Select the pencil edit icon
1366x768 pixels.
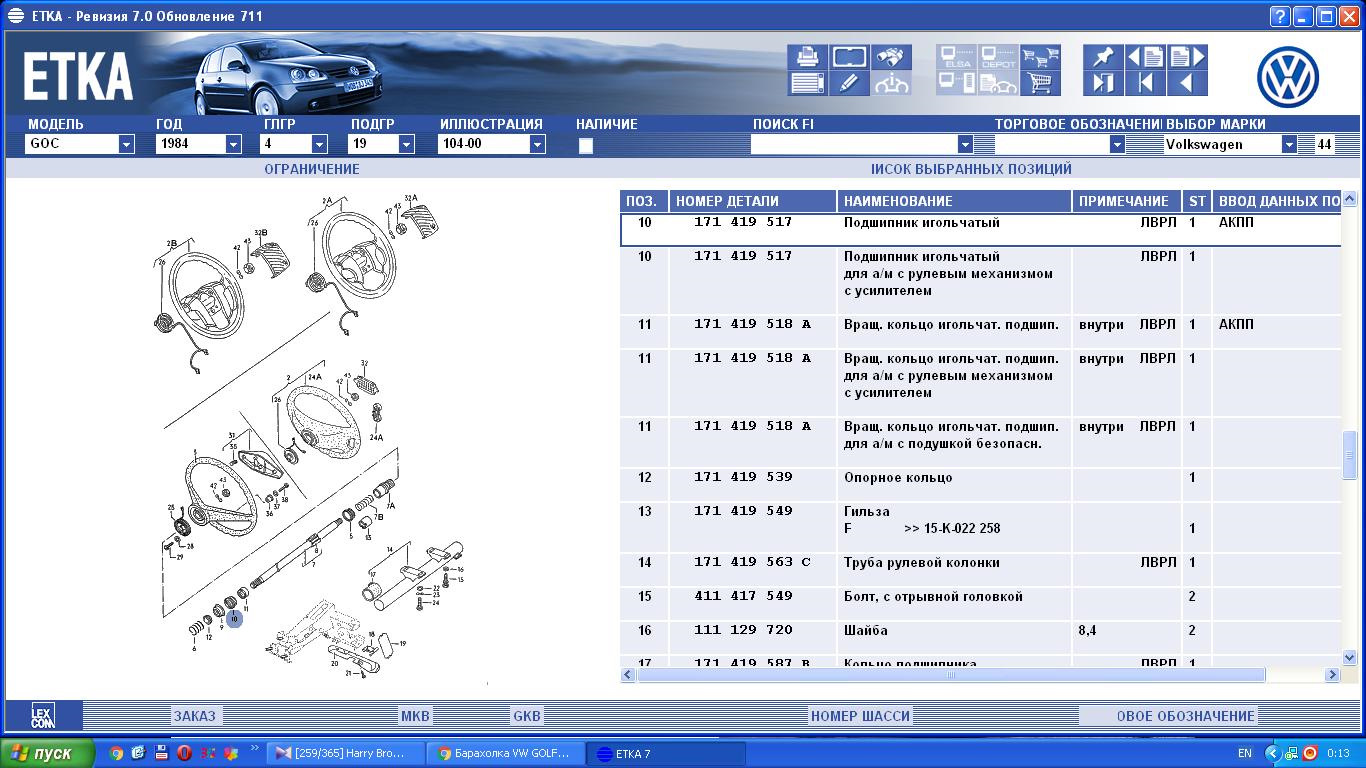point(849,83)
